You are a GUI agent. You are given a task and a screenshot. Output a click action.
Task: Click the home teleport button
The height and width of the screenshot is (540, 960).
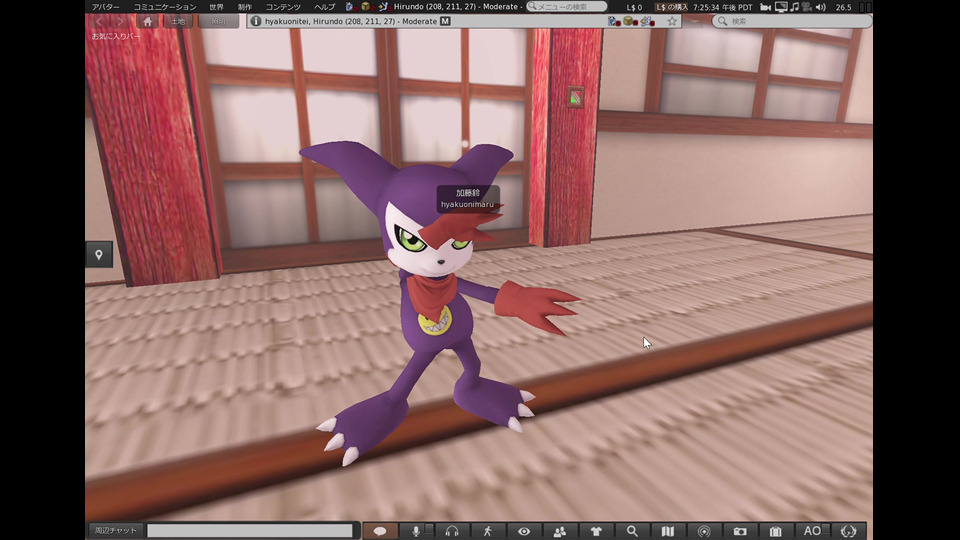(x=147, y=21)
